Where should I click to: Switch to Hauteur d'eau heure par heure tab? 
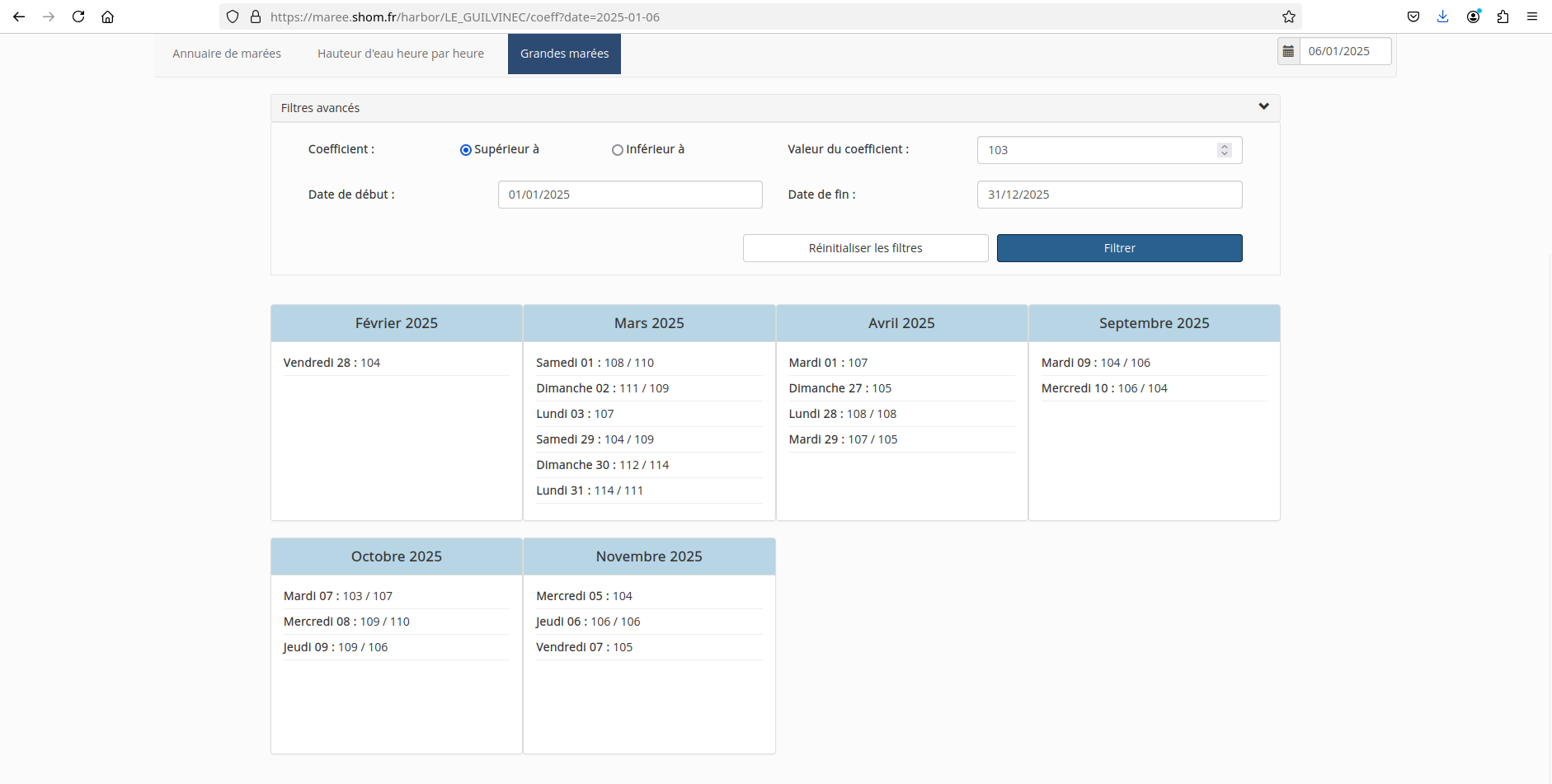(x=401, y=54)
